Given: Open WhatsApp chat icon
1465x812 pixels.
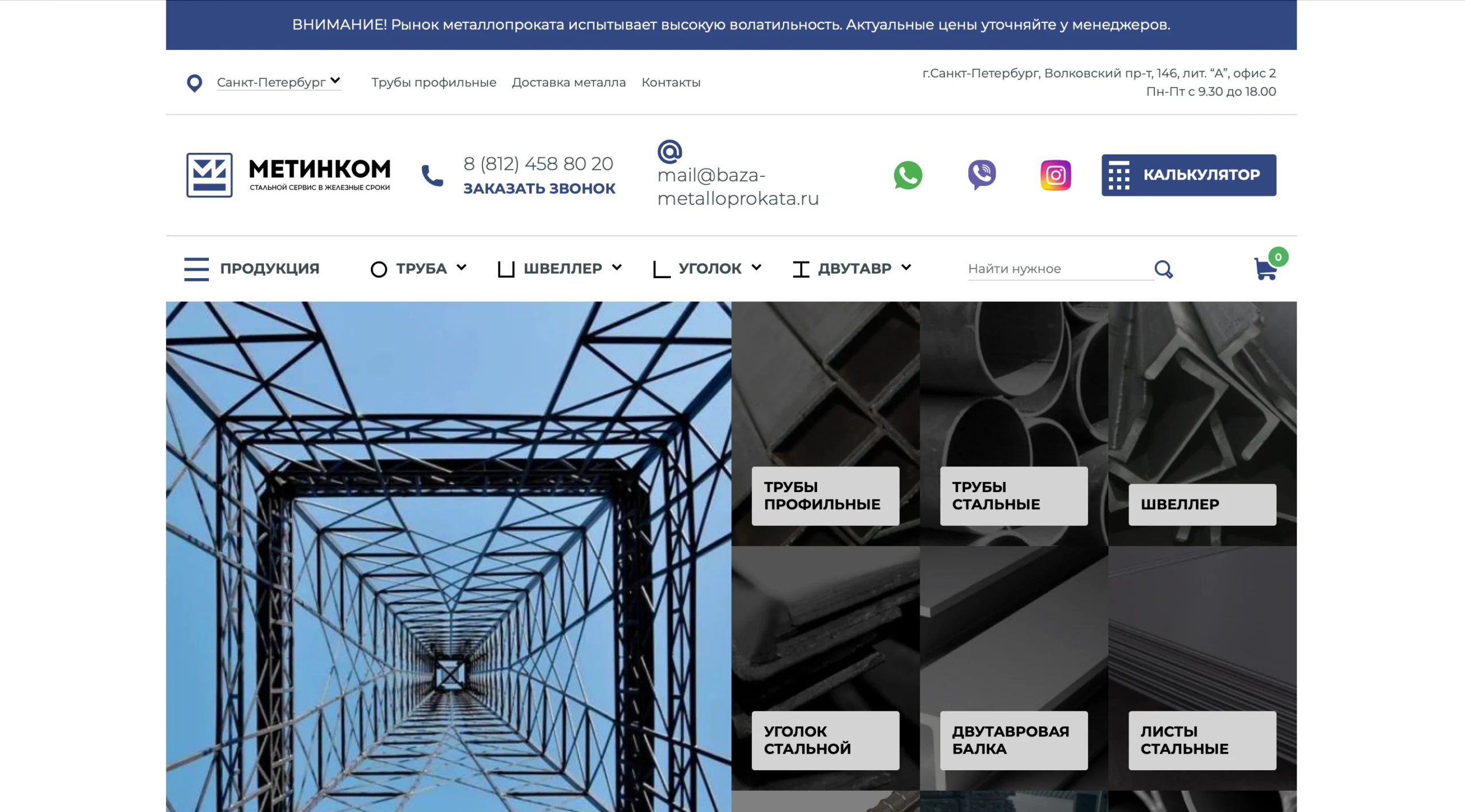Looking at the screenshot, I should pyautogui.click(x=908, y=175).
